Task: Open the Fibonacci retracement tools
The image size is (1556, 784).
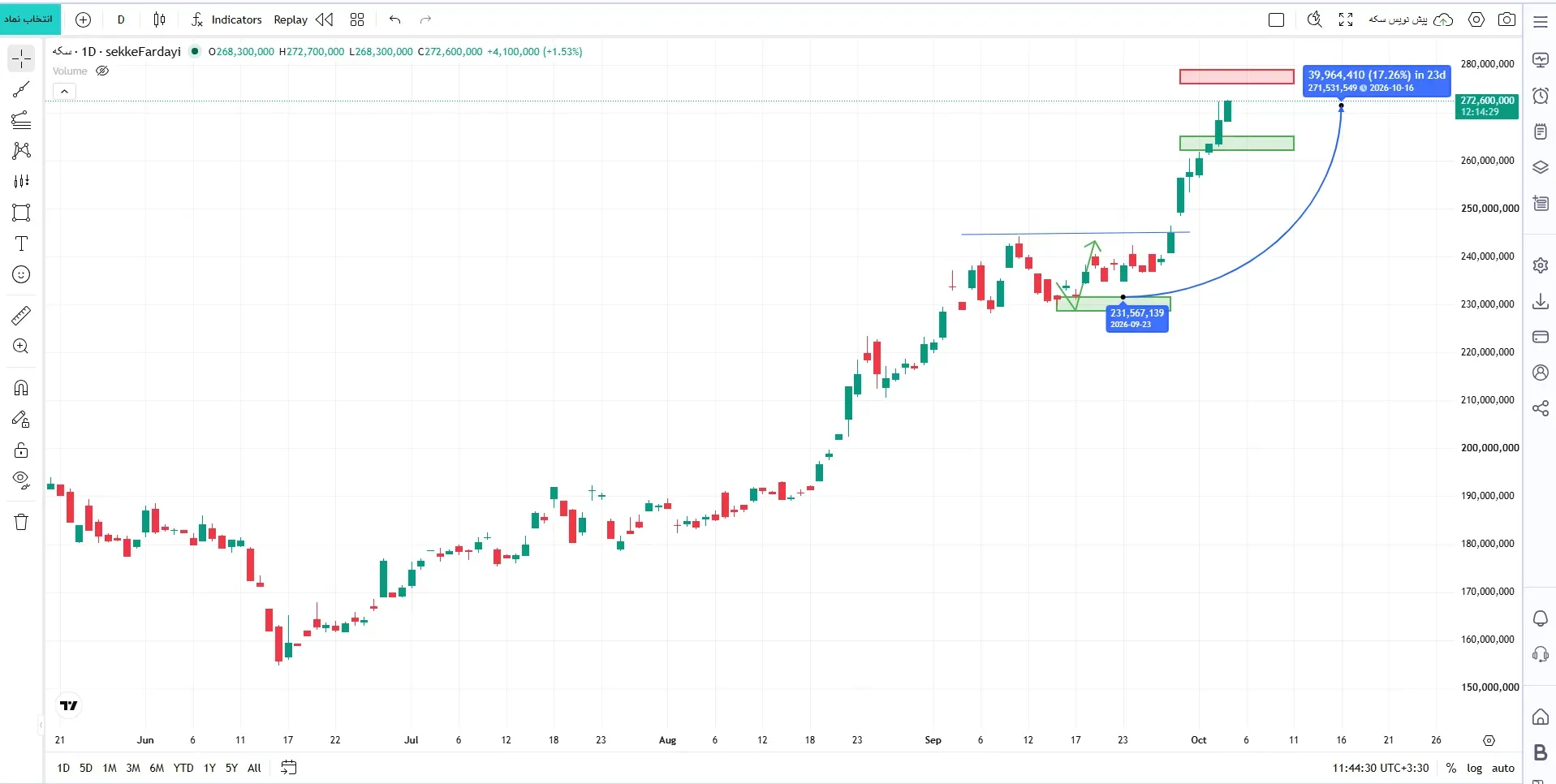Action: [x=21, y=120]
